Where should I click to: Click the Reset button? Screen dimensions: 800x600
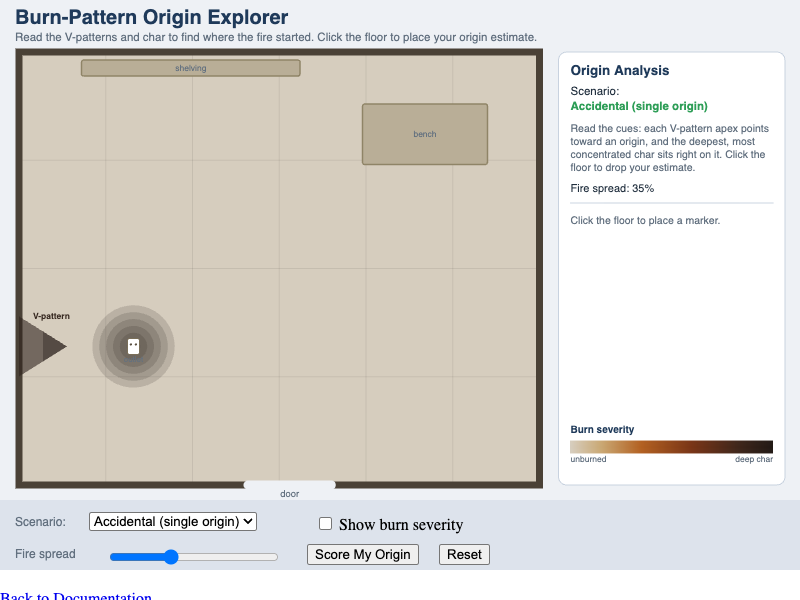(x=464, y=555)
